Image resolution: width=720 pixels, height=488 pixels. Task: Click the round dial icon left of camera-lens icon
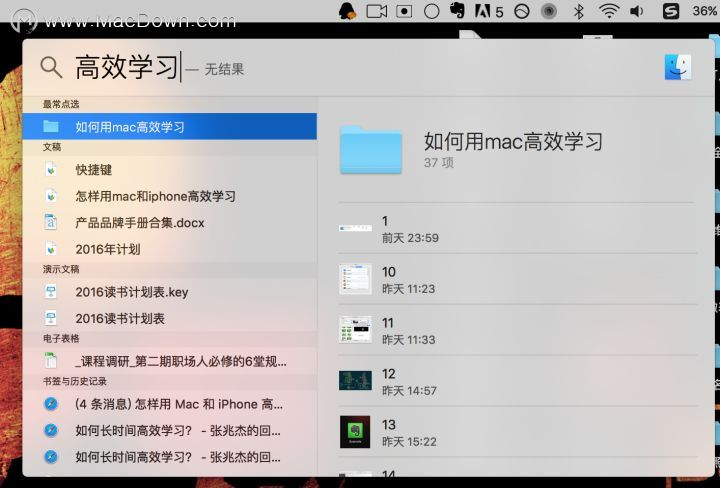522,11
